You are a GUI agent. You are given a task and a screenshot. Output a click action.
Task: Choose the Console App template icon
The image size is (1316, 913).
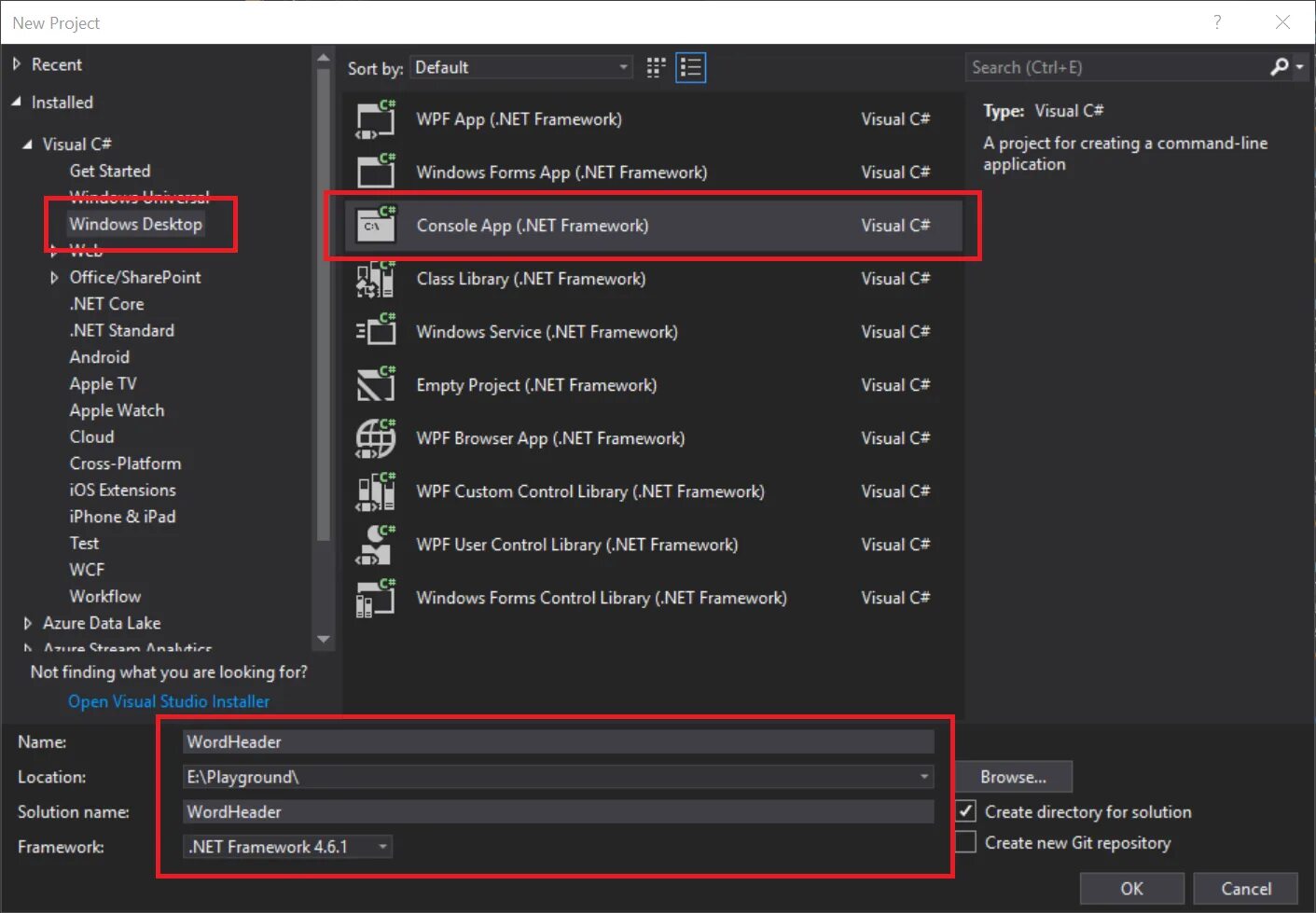tap(376, 226)
